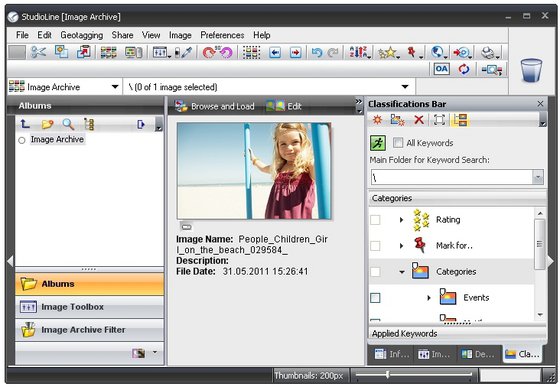Open the recycle bin icon
560x387 pixels.
pos(531,70)
